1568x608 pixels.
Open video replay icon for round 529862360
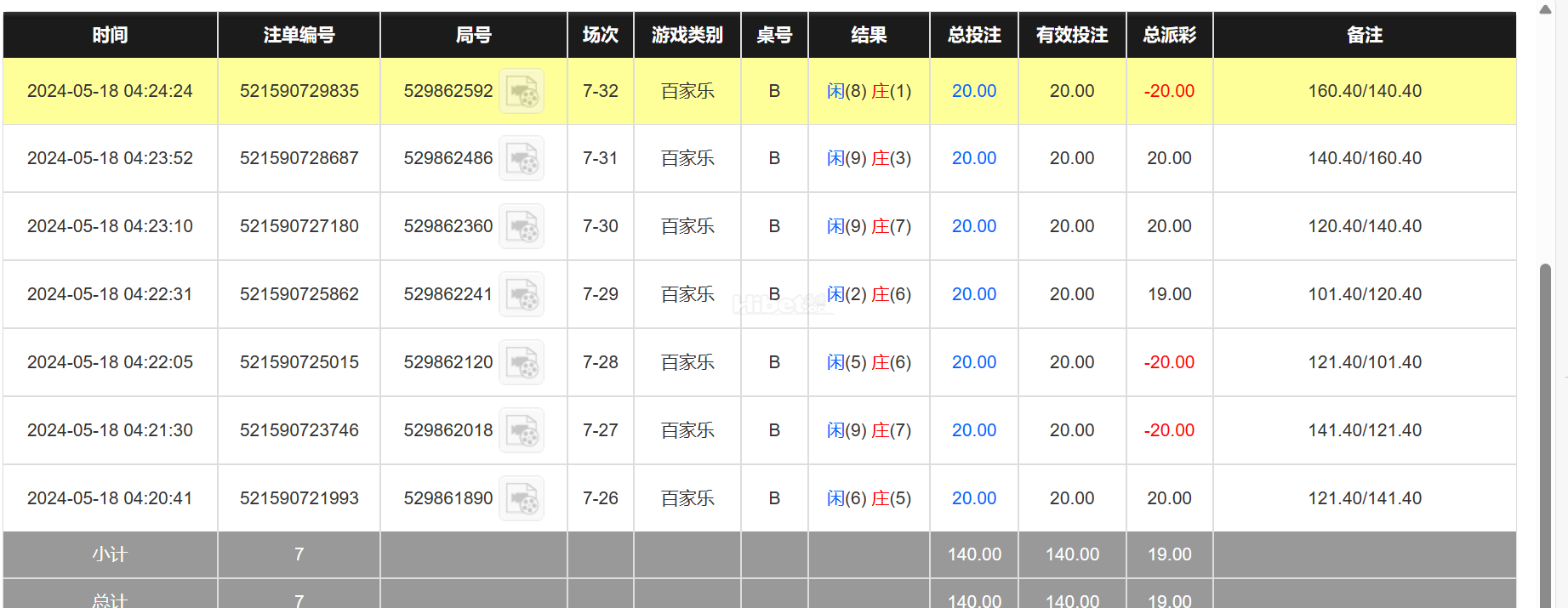tap(522, 226)
